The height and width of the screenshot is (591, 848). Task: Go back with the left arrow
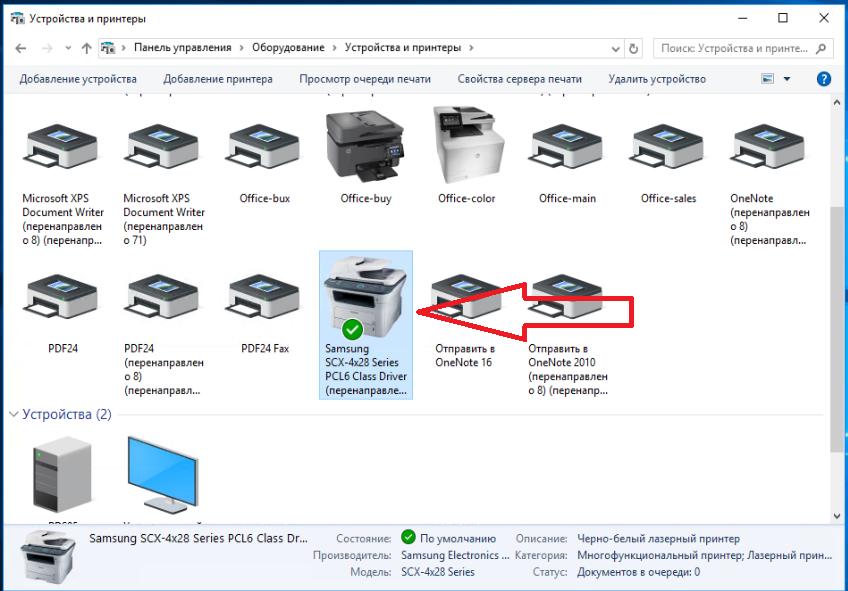pyautogui.click(x=21, y=49)
